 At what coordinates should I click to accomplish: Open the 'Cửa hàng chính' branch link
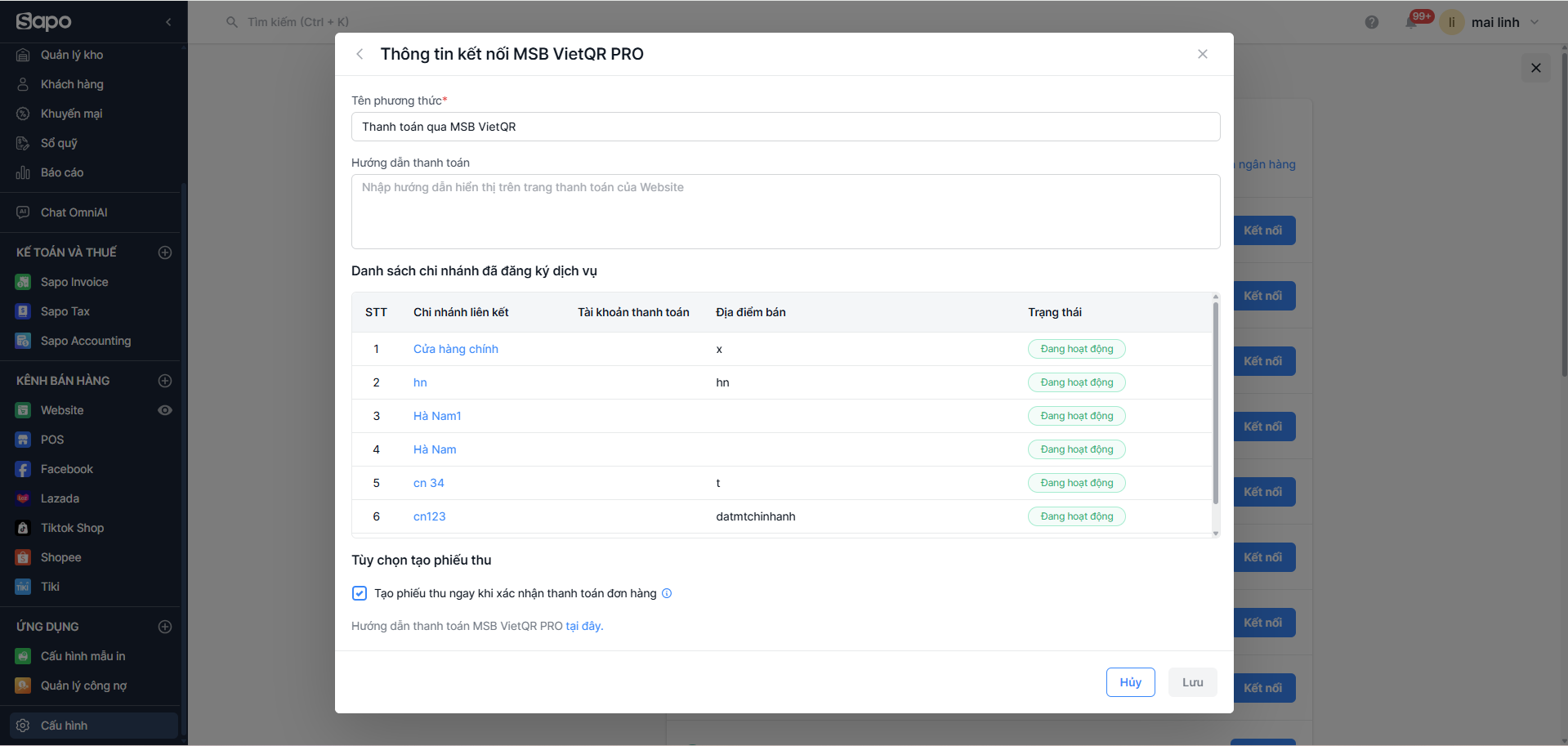coord(455,349)
